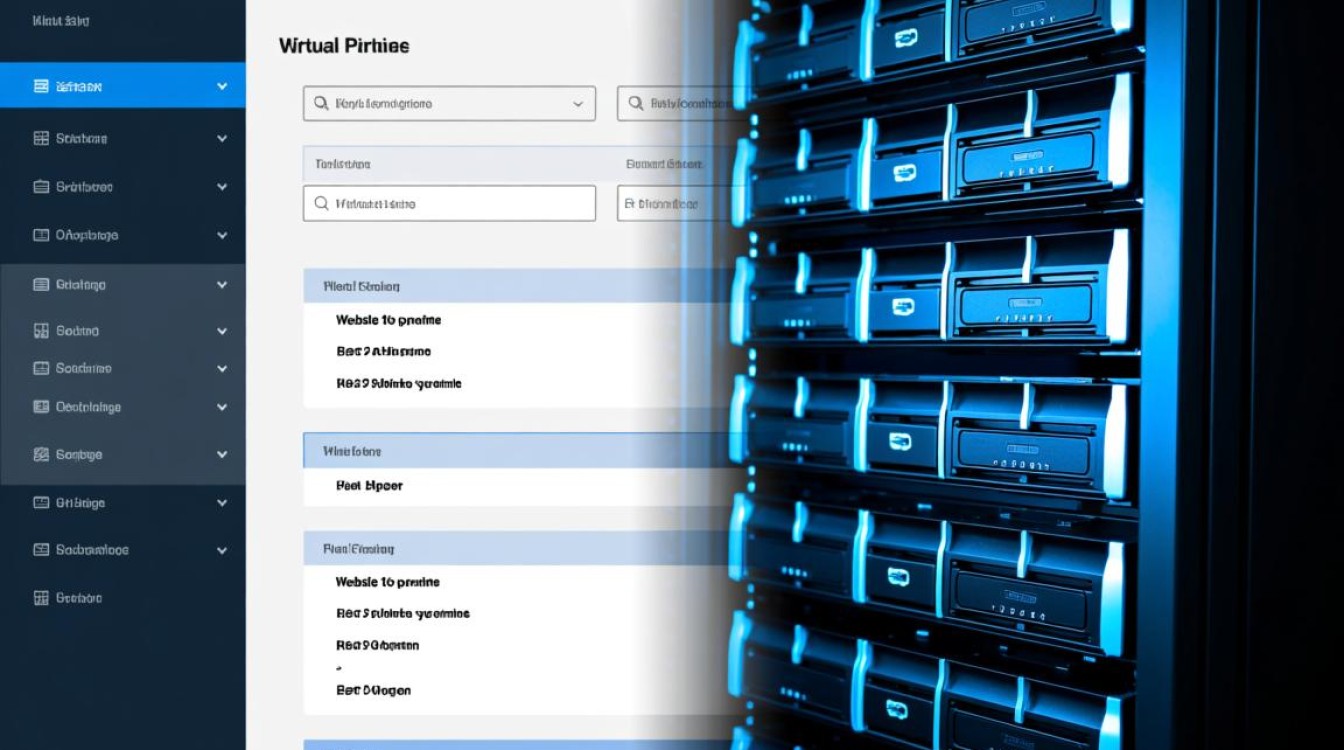Click the magnifier icon in the top-left search dropdown
Screen dimensions: 1344x750
(x=321, y=103)
